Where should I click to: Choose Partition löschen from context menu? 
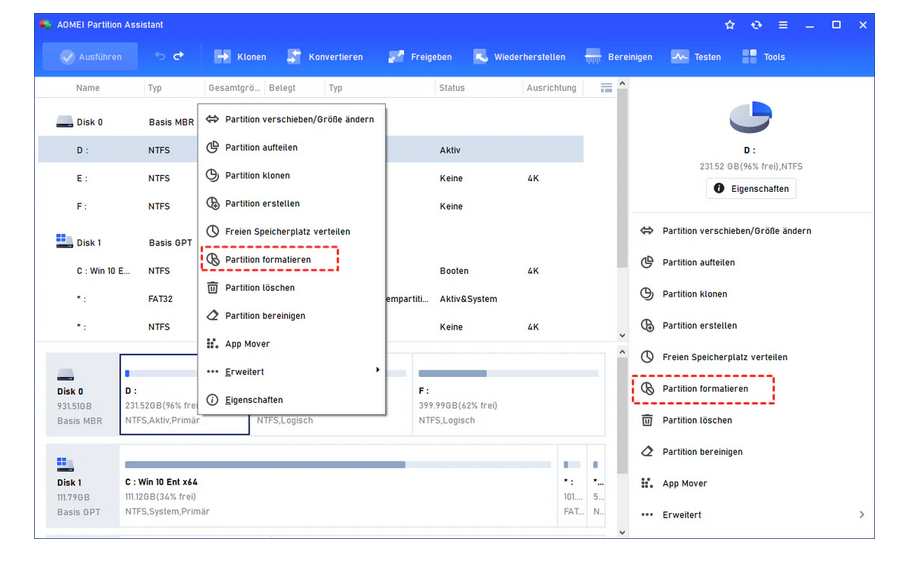pyautogui.click(x=260, y=288)
